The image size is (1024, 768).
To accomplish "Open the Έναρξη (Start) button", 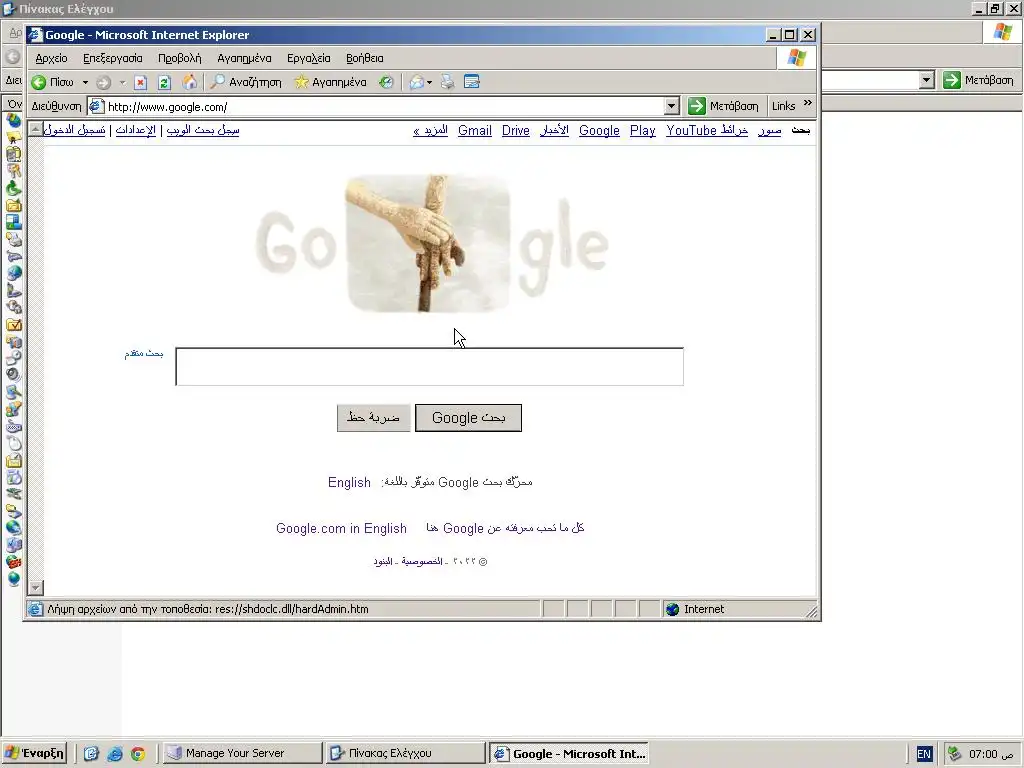I will (34, 753).
